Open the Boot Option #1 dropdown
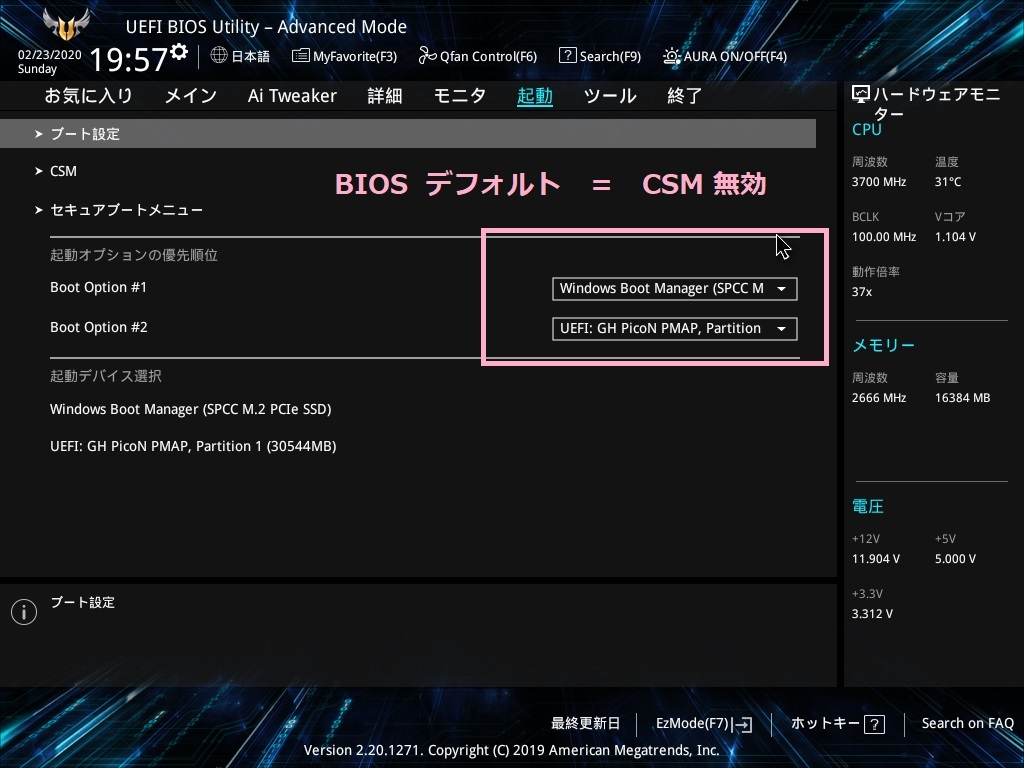 675,289
